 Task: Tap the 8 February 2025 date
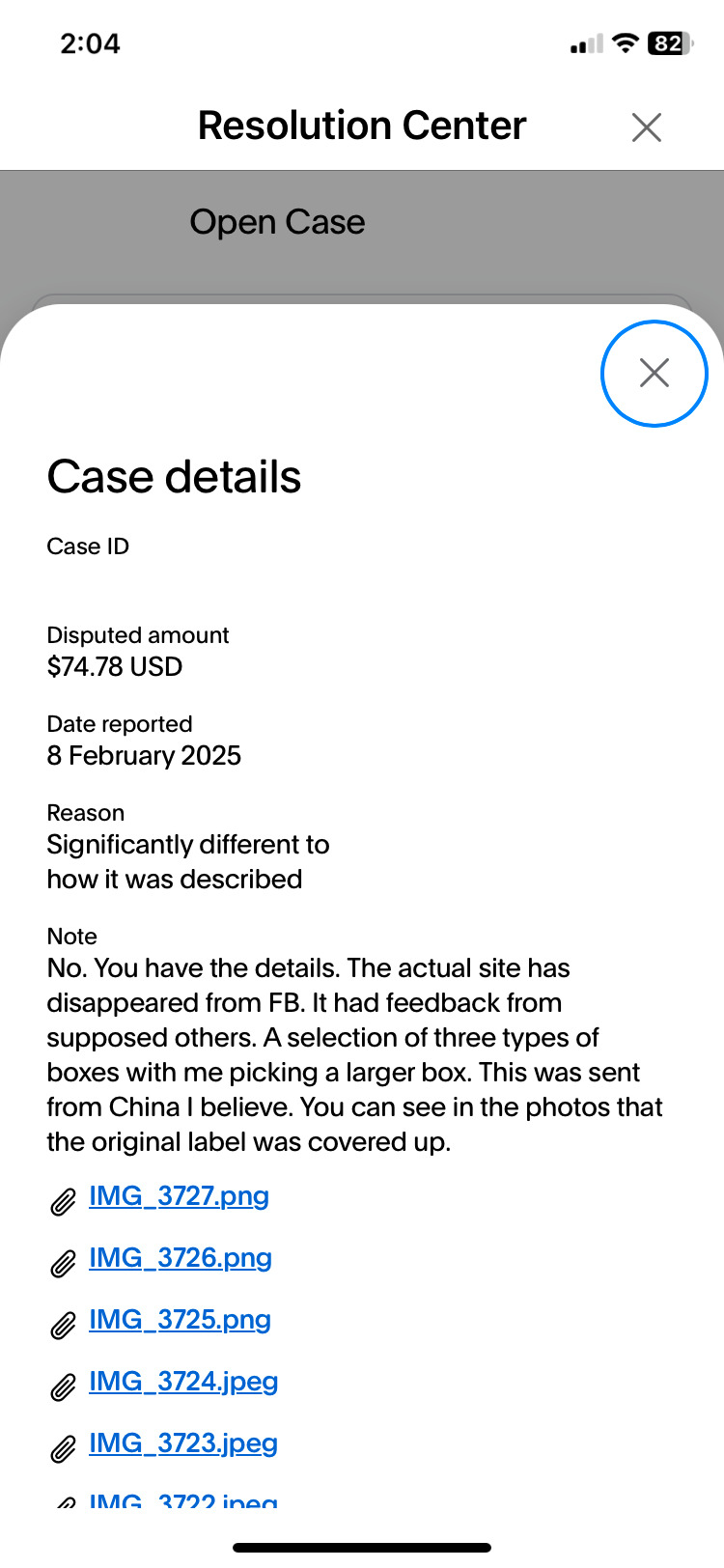coord(144,756)
